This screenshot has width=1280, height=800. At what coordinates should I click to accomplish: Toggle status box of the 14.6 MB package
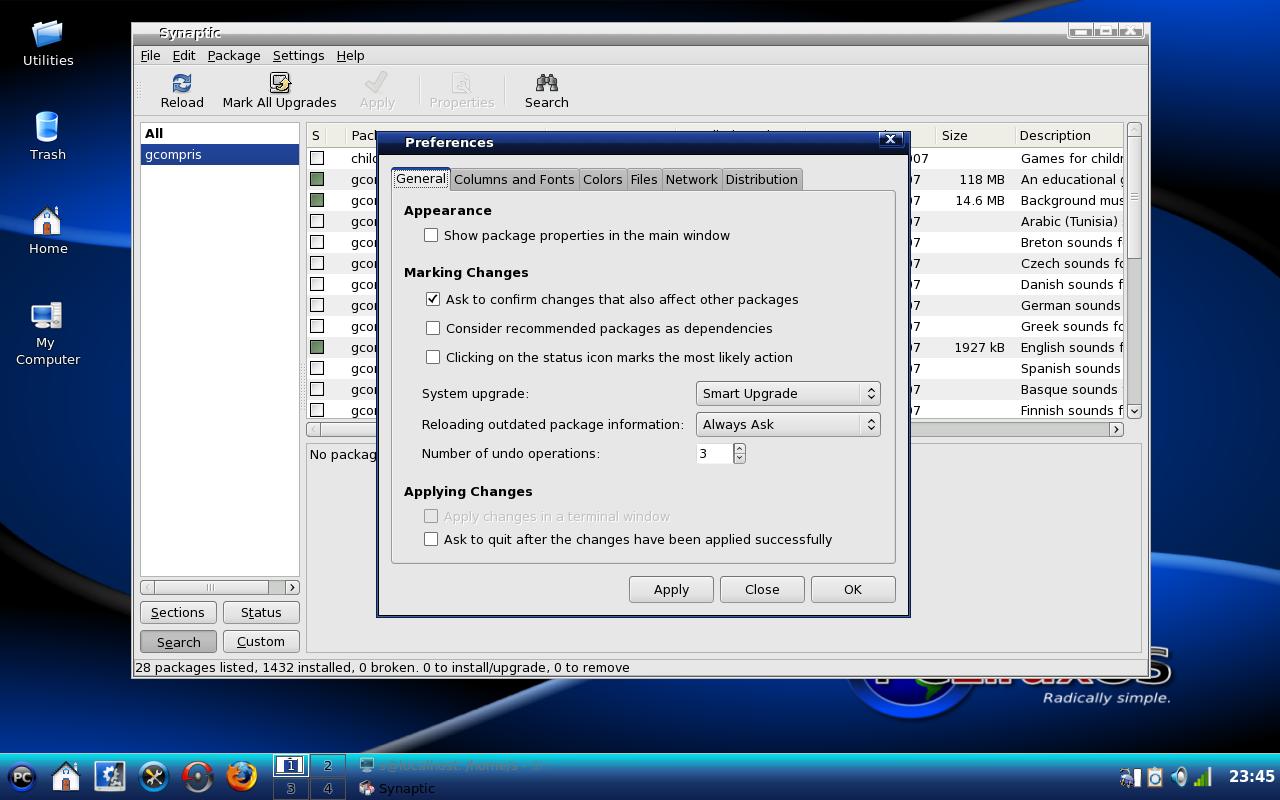point(317,200)
